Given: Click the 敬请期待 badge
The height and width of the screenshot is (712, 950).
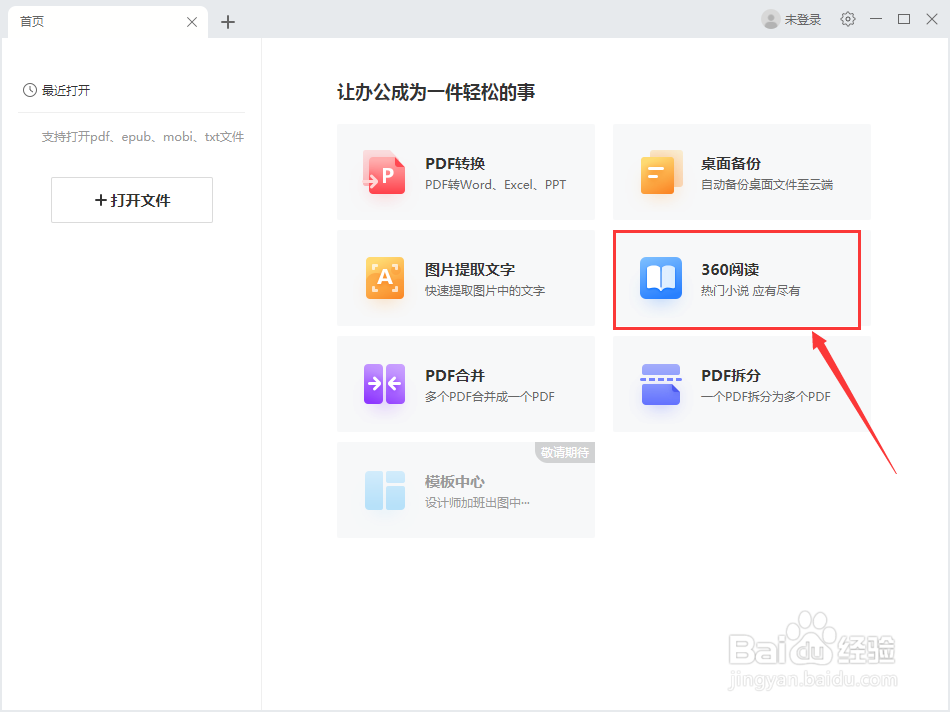Looking at the screenshot, I should tap(565, 452).
